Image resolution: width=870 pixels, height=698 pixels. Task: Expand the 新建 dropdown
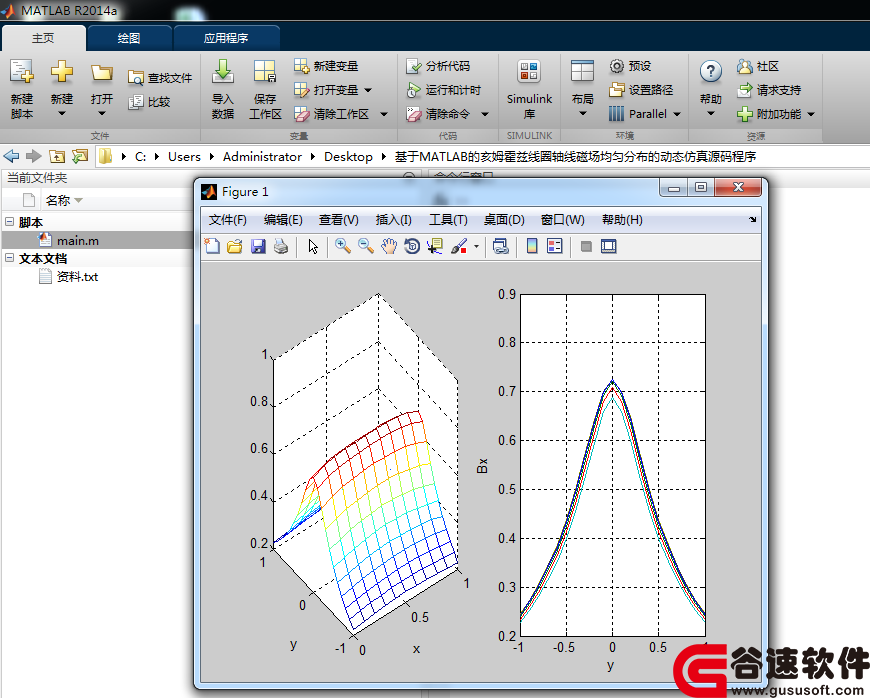(62, 114)
